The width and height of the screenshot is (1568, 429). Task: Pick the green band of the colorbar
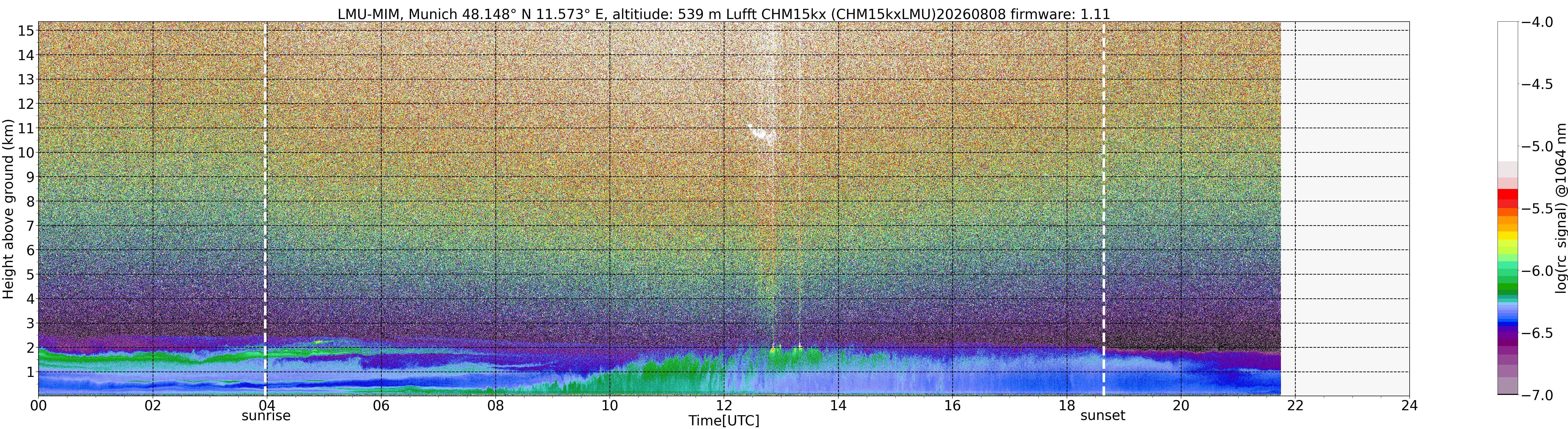tap(1508, 280)
